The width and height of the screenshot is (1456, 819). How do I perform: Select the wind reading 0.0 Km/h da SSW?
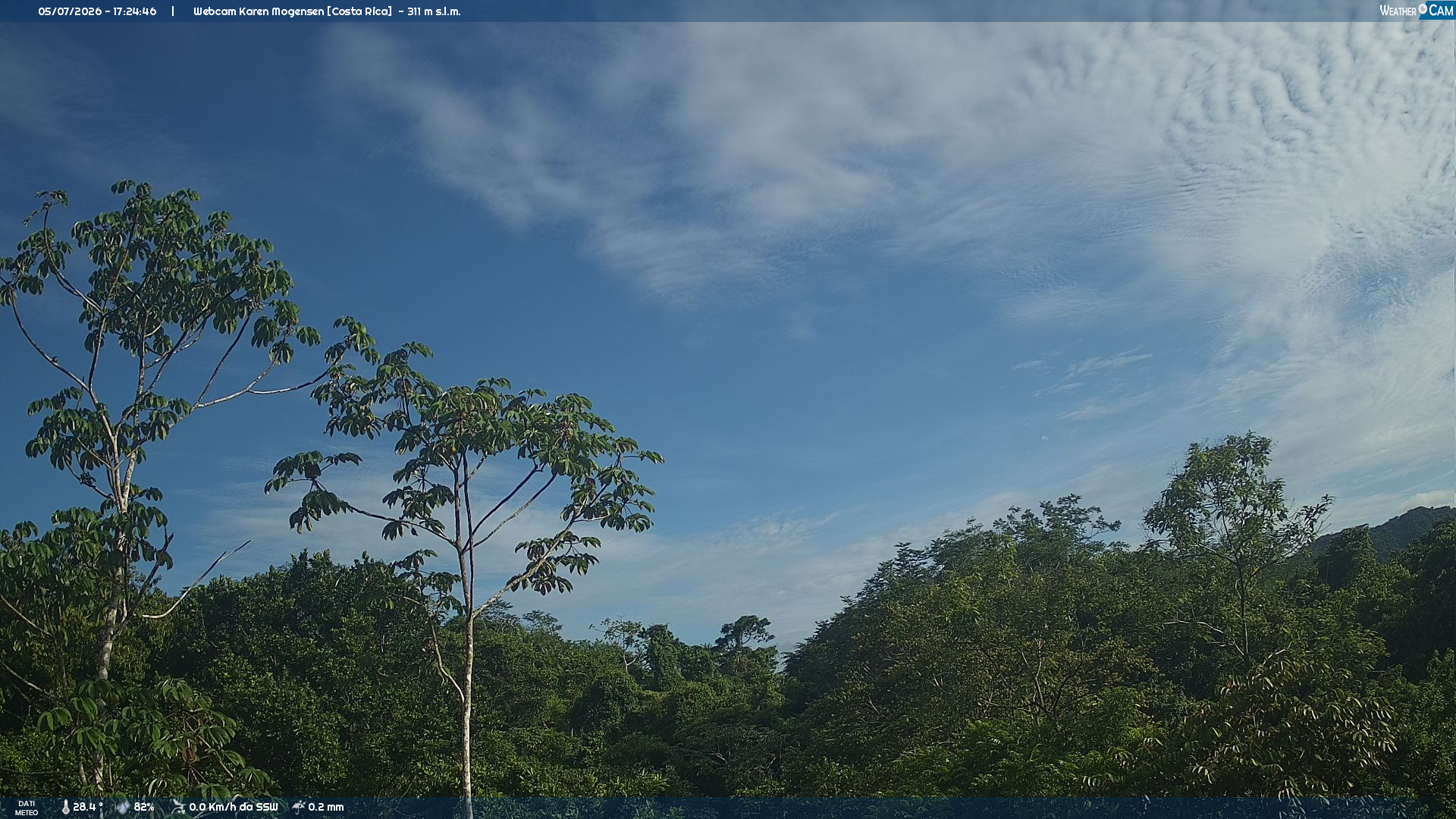234,807
